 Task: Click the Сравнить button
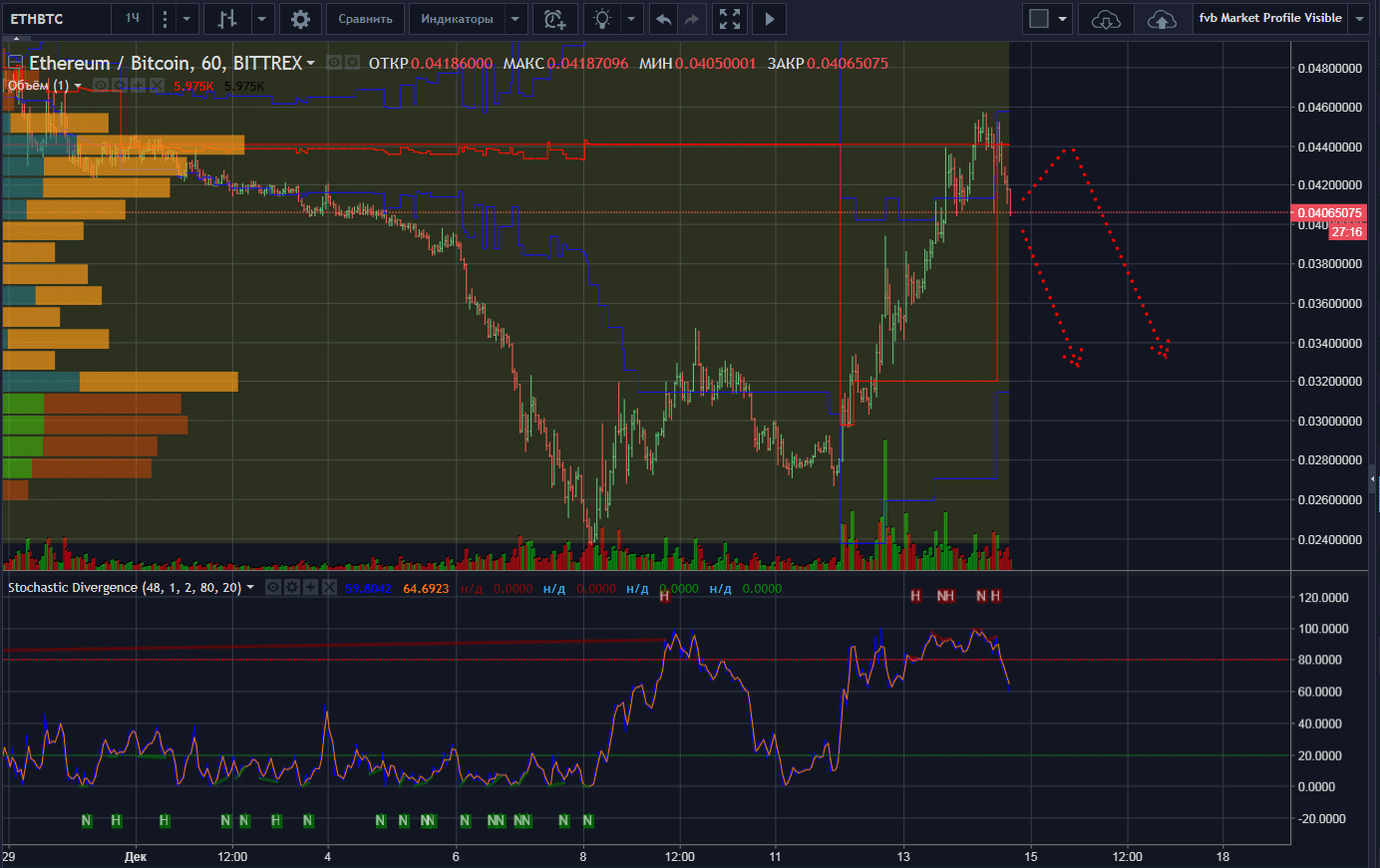coord(365,19)
